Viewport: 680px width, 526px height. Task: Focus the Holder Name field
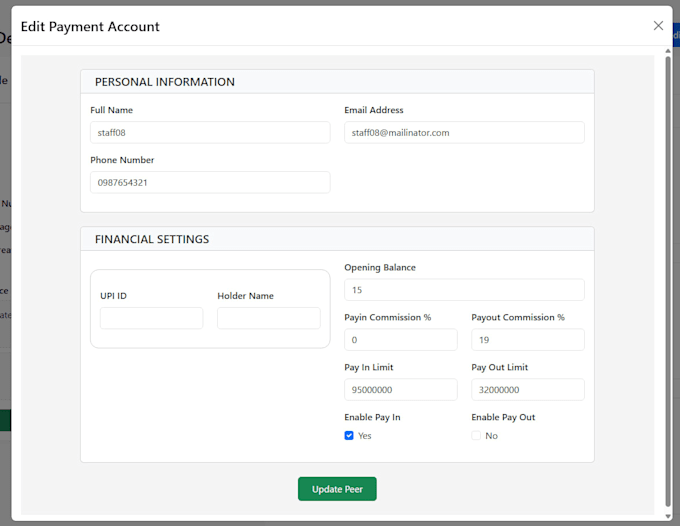click(x=268, y=318)
